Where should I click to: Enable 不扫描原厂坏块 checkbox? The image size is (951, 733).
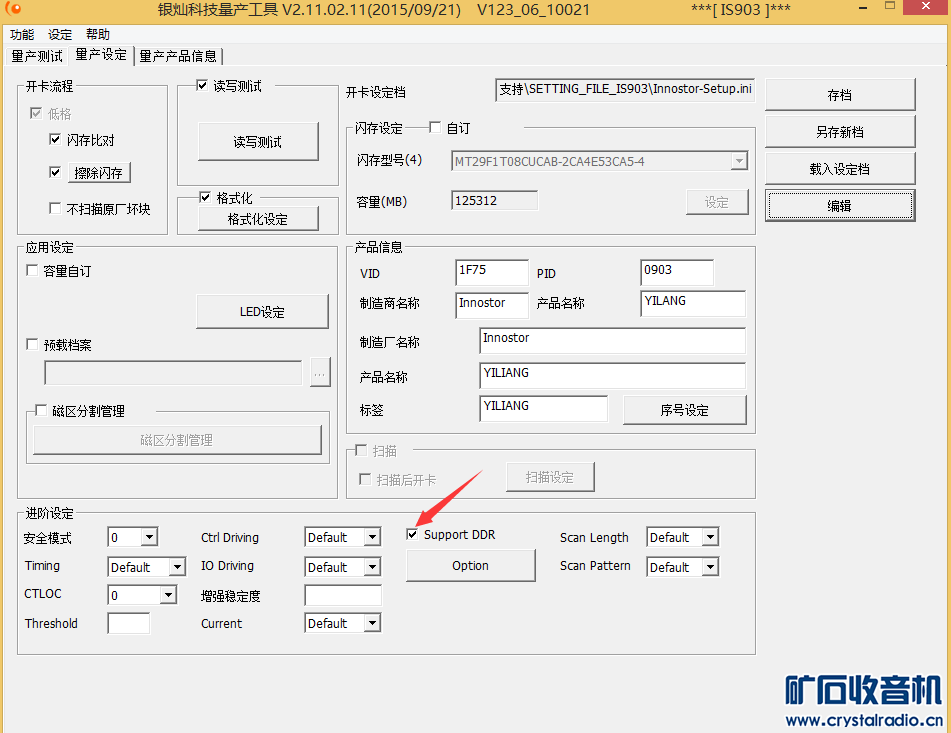(x=55, y=209)
